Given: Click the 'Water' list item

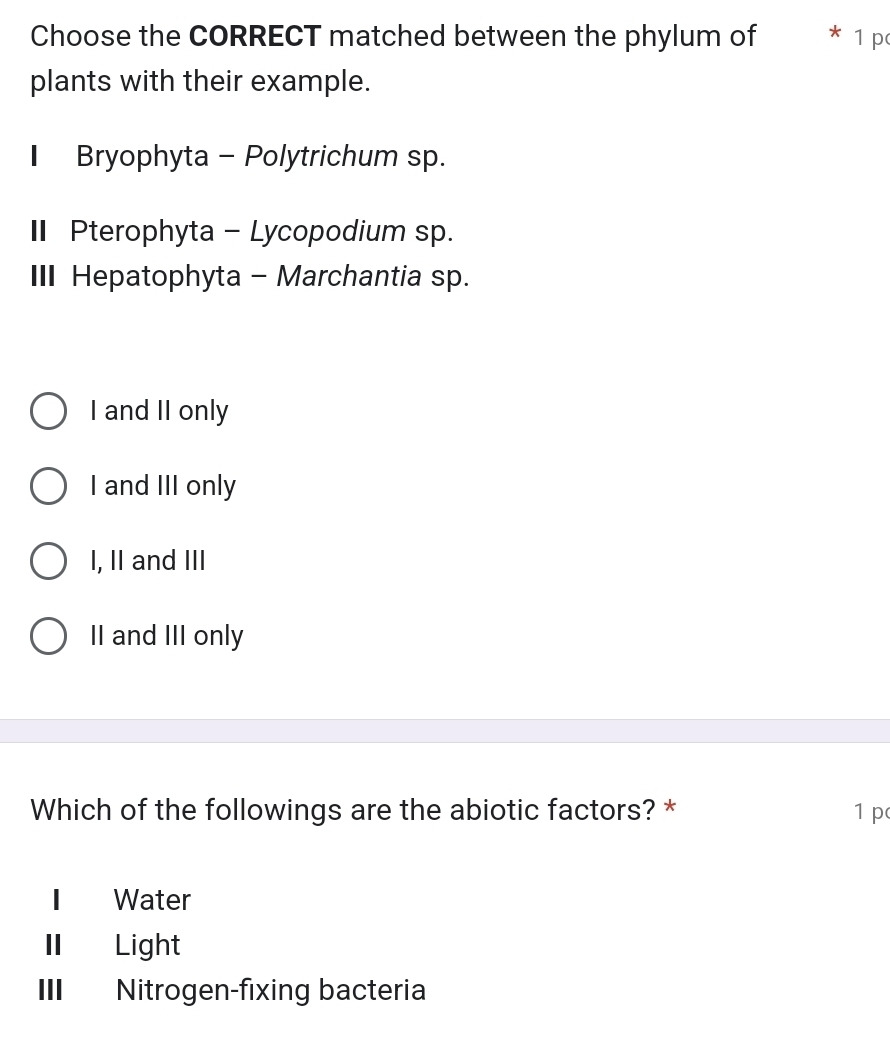Looking at the screenshot, I should coord(151,900).
